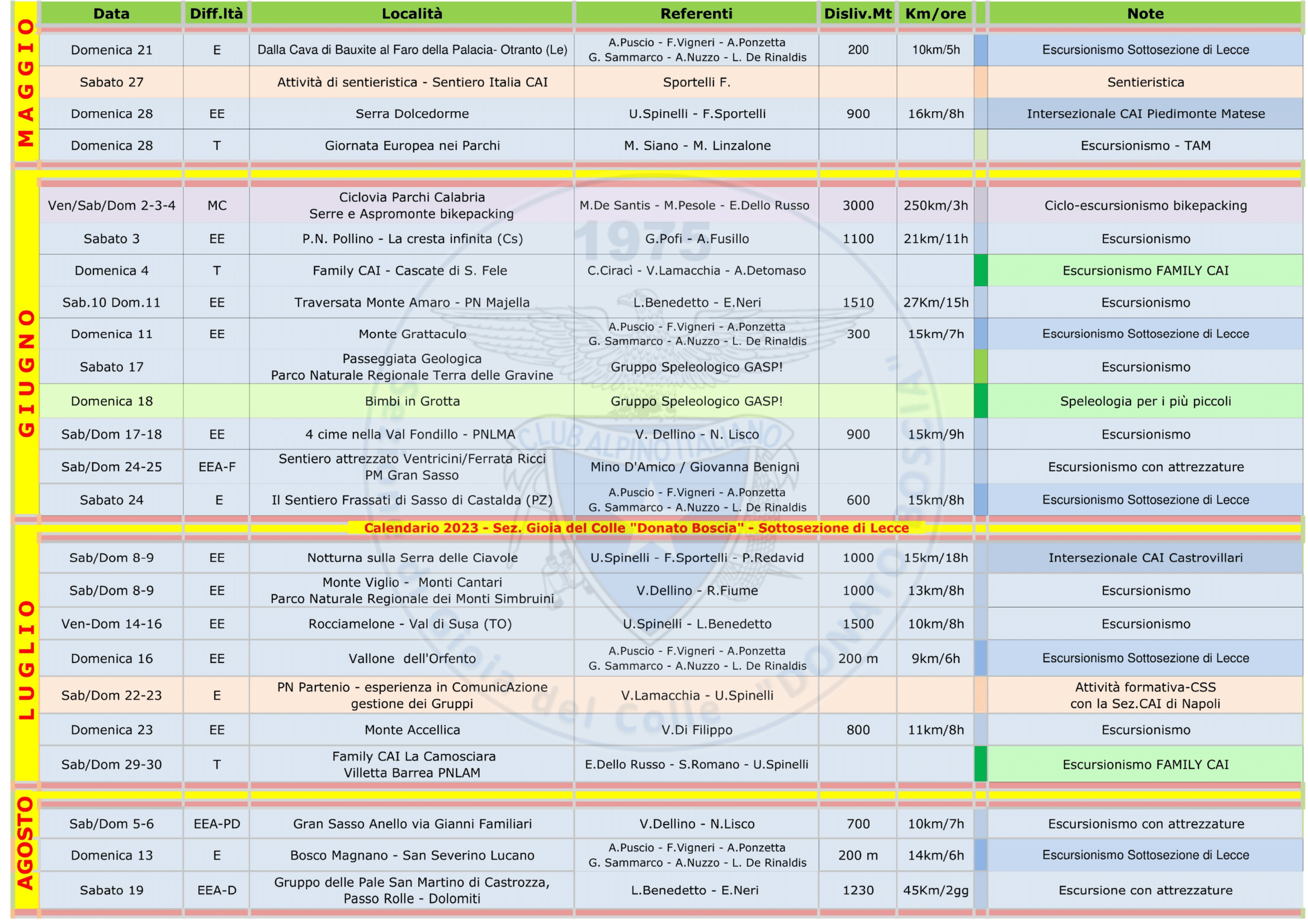Click 'Monte Viglio - Monti Cantari' locality
This screenshot has height=924, width=1308.
(412, 590)
